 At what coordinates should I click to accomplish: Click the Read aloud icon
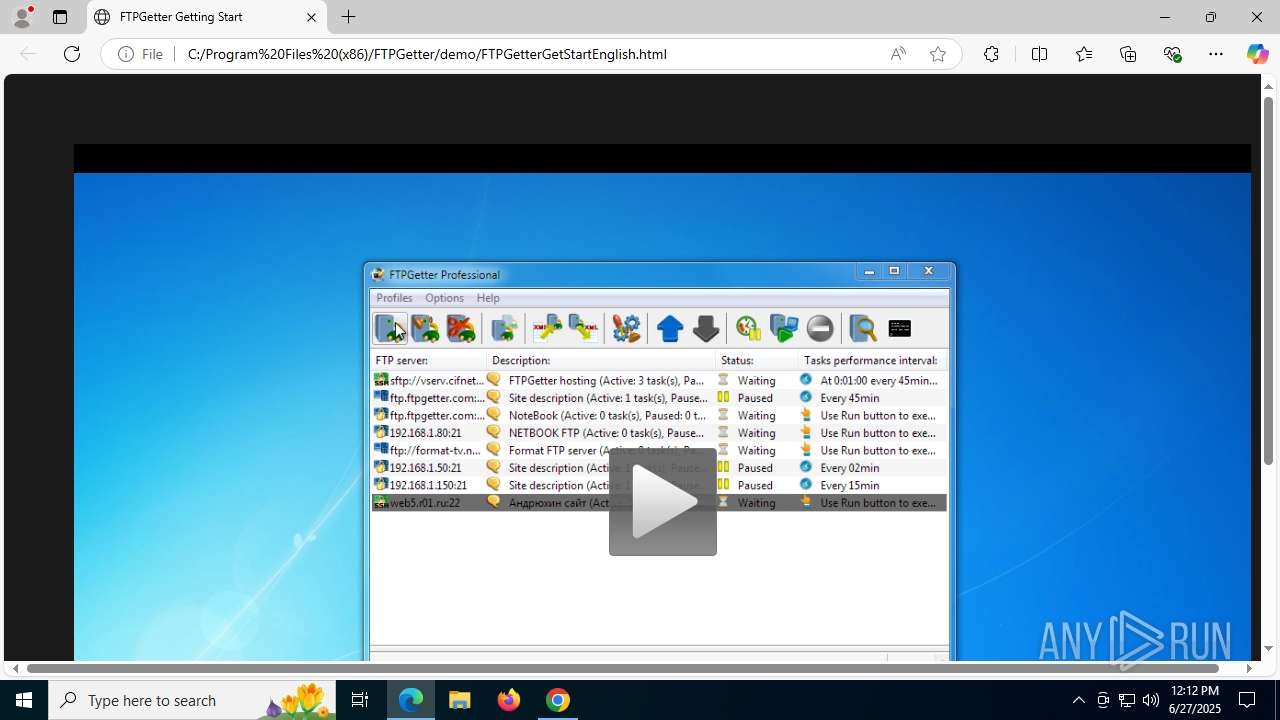point(898,54)
